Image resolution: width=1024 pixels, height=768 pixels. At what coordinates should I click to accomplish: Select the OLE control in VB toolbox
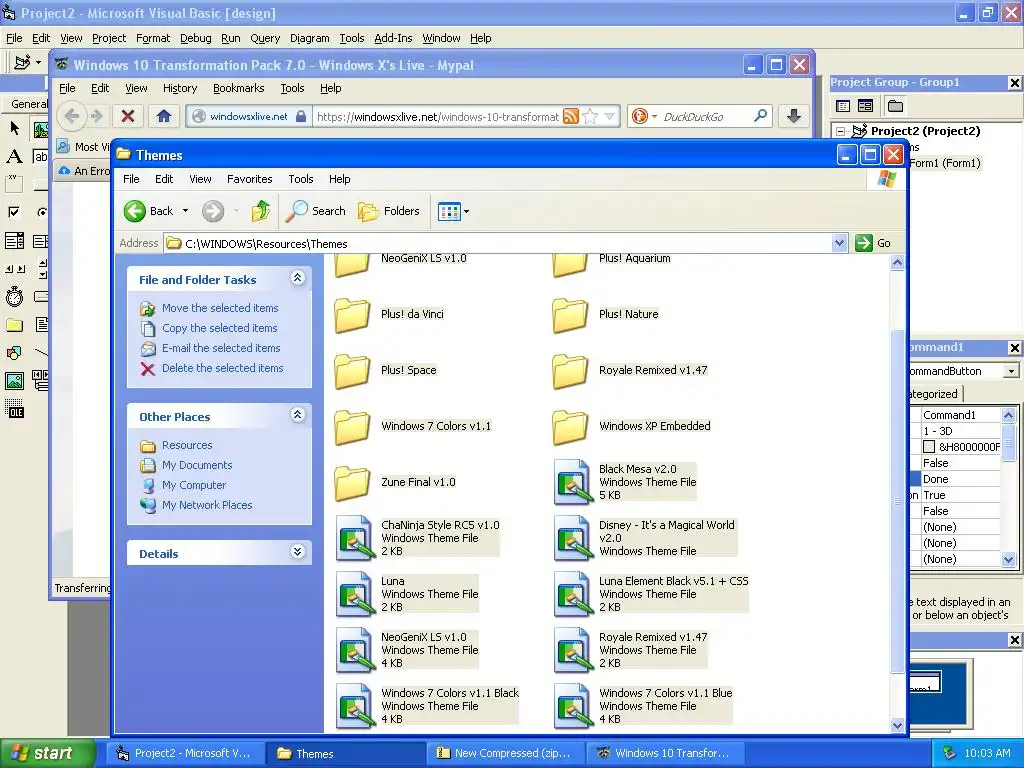point(14,409)
